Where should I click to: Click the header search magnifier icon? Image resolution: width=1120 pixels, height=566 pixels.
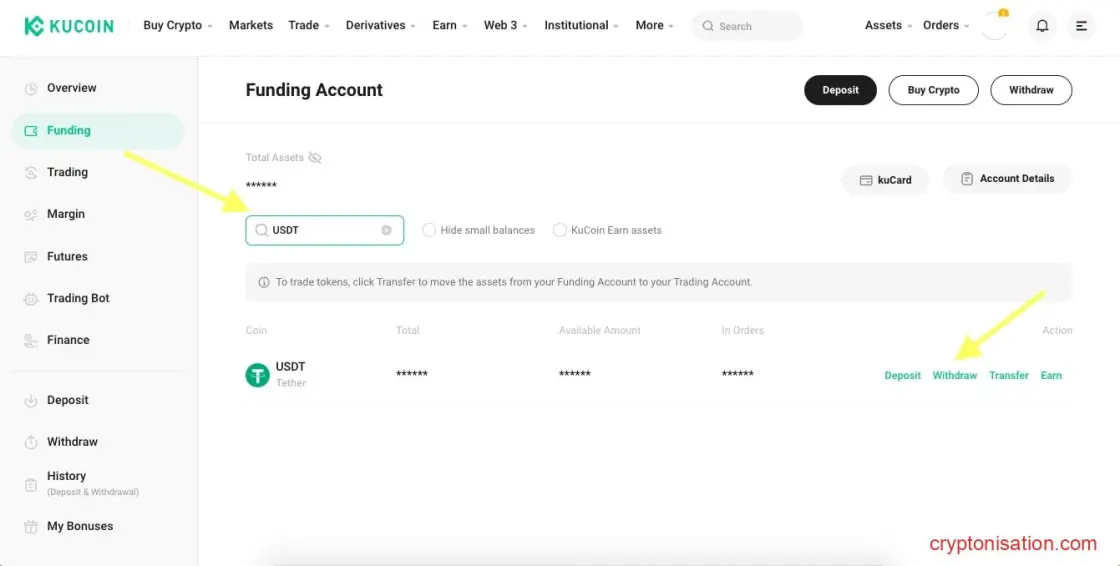point(708,26)
